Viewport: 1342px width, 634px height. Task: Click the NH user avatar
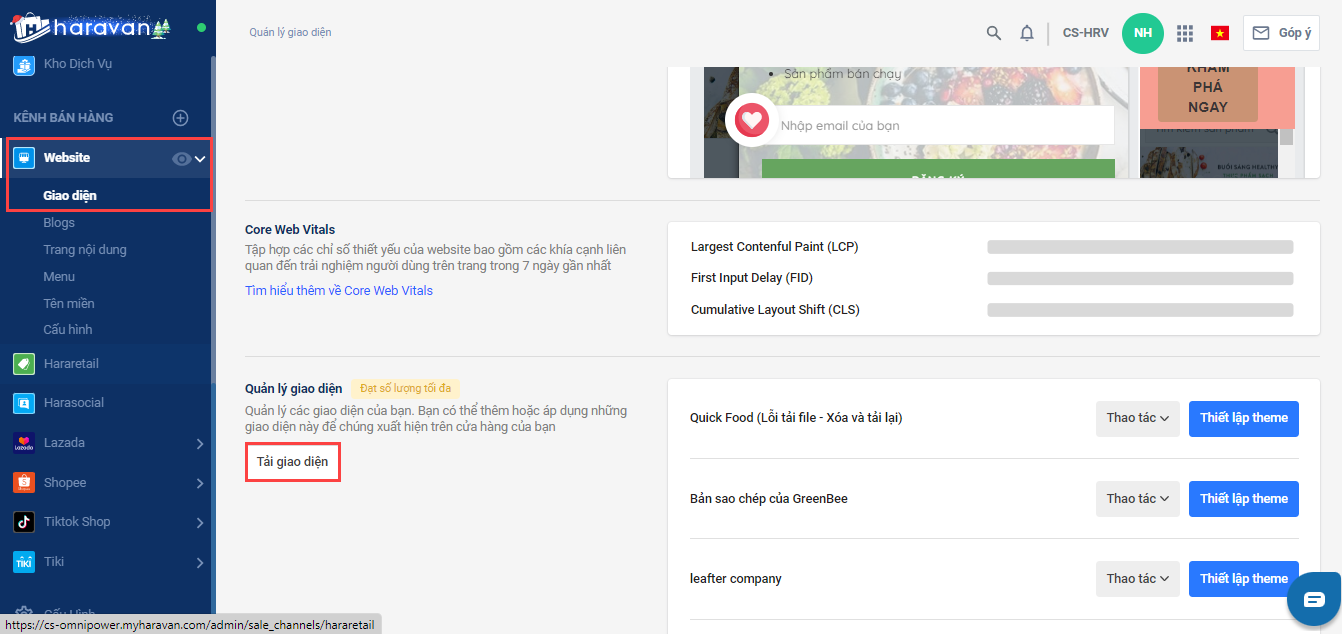pos(1143,33)
